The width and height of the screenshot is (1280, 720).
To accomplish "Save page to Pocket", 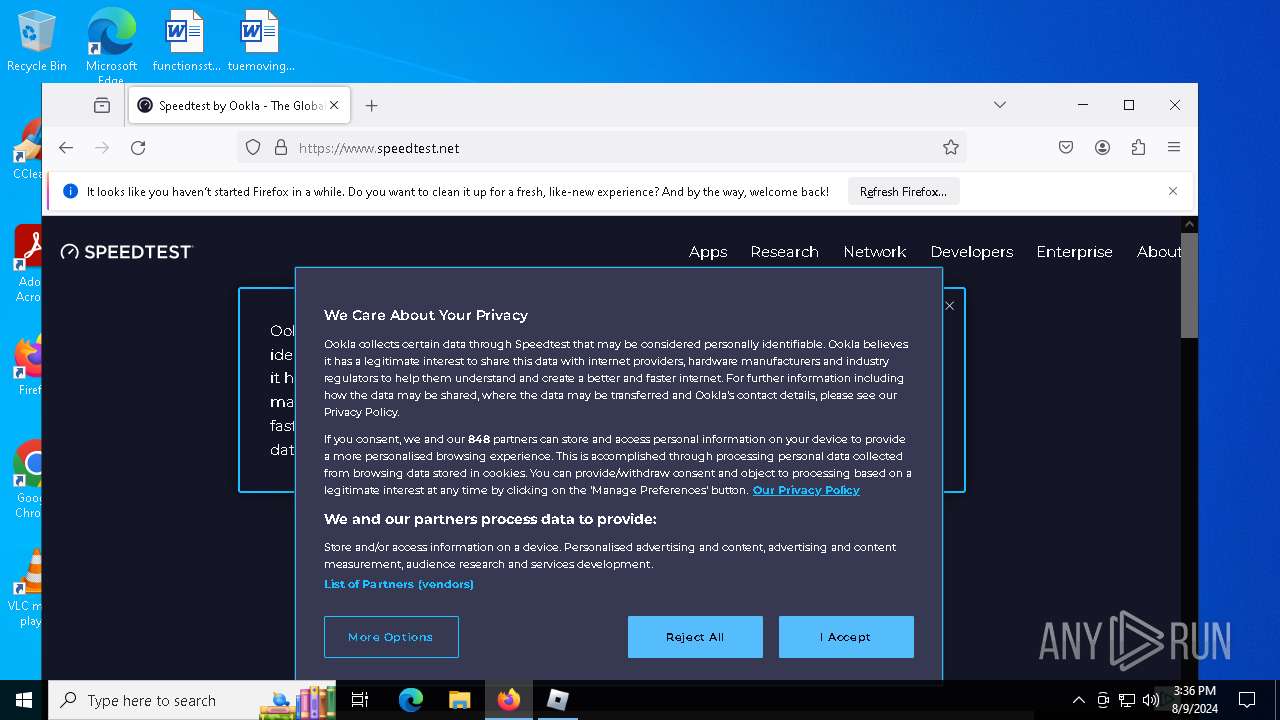I will [x=1066, y=147].
